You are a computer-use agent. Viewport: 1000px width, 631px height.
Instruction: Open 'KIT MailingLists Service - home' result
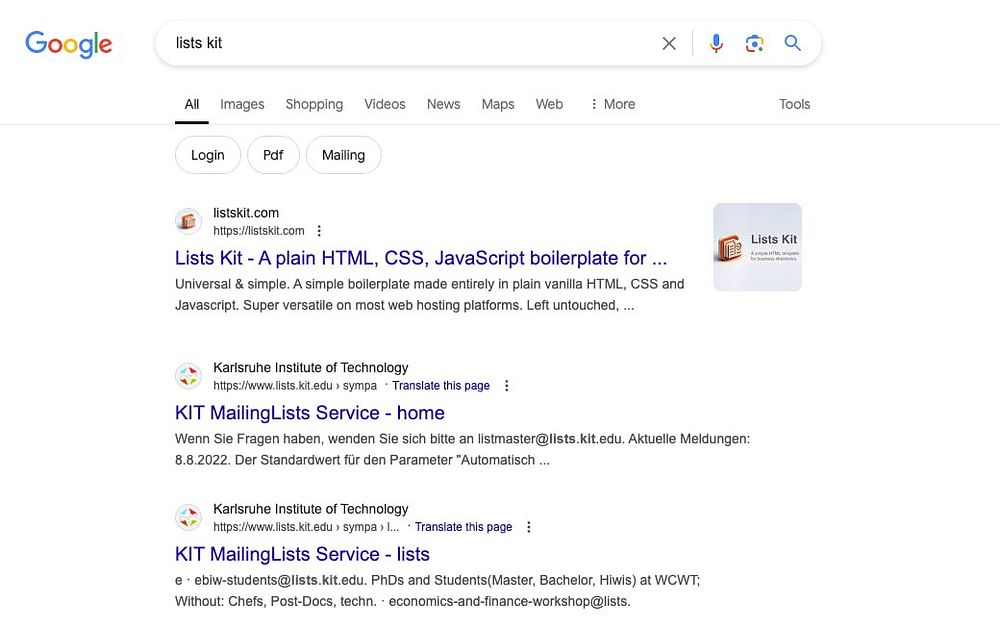tap(310, 413)
